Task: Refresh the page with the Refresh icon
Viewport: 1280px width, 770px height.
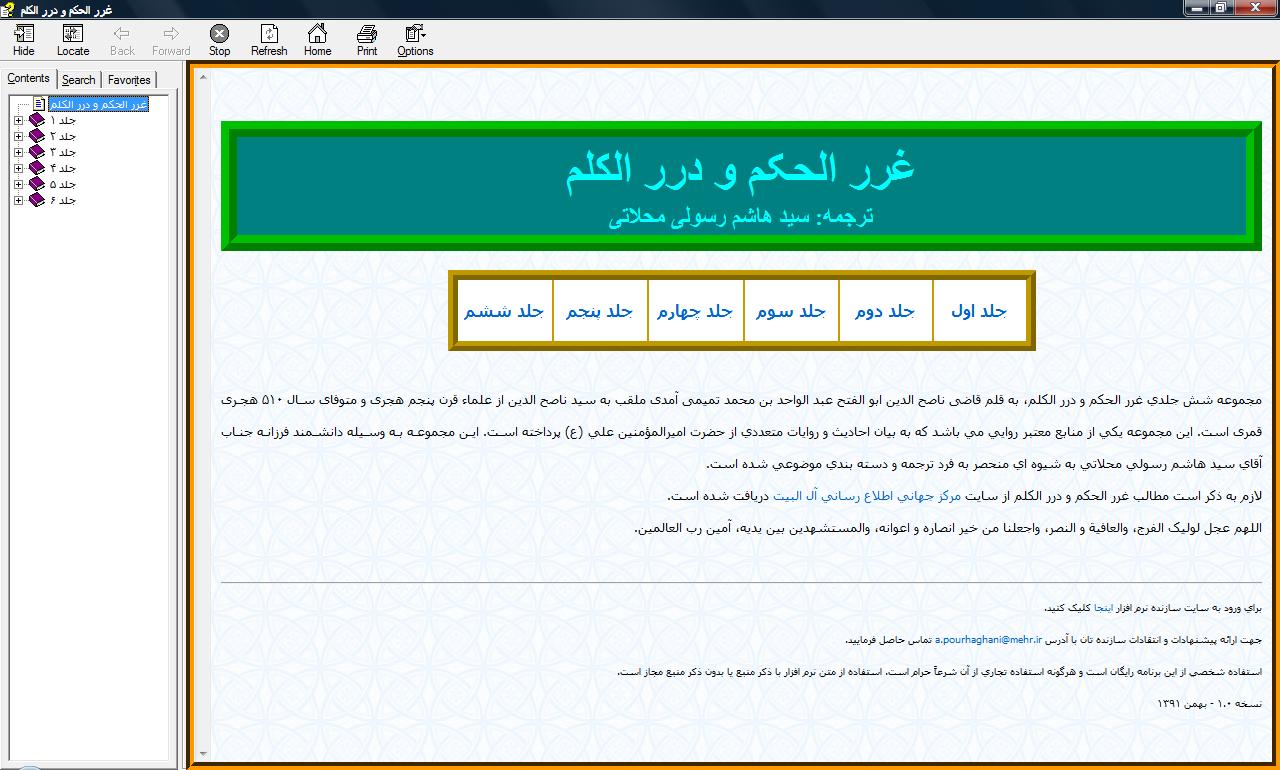Action: [x=268, y=39]
